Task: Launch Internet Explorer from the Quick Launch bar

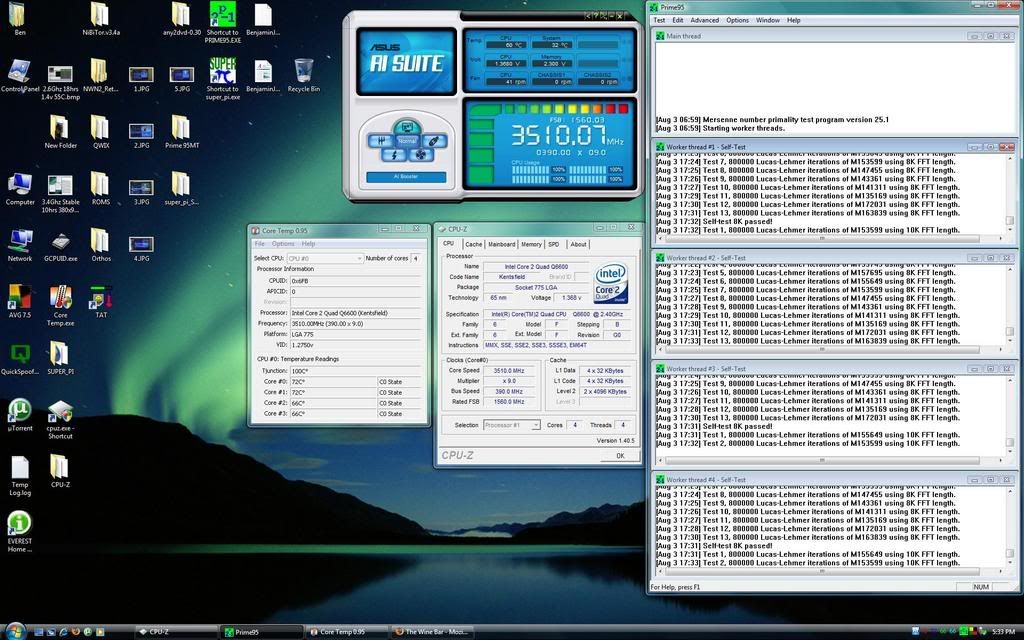Action: click(x=63, y=632)
